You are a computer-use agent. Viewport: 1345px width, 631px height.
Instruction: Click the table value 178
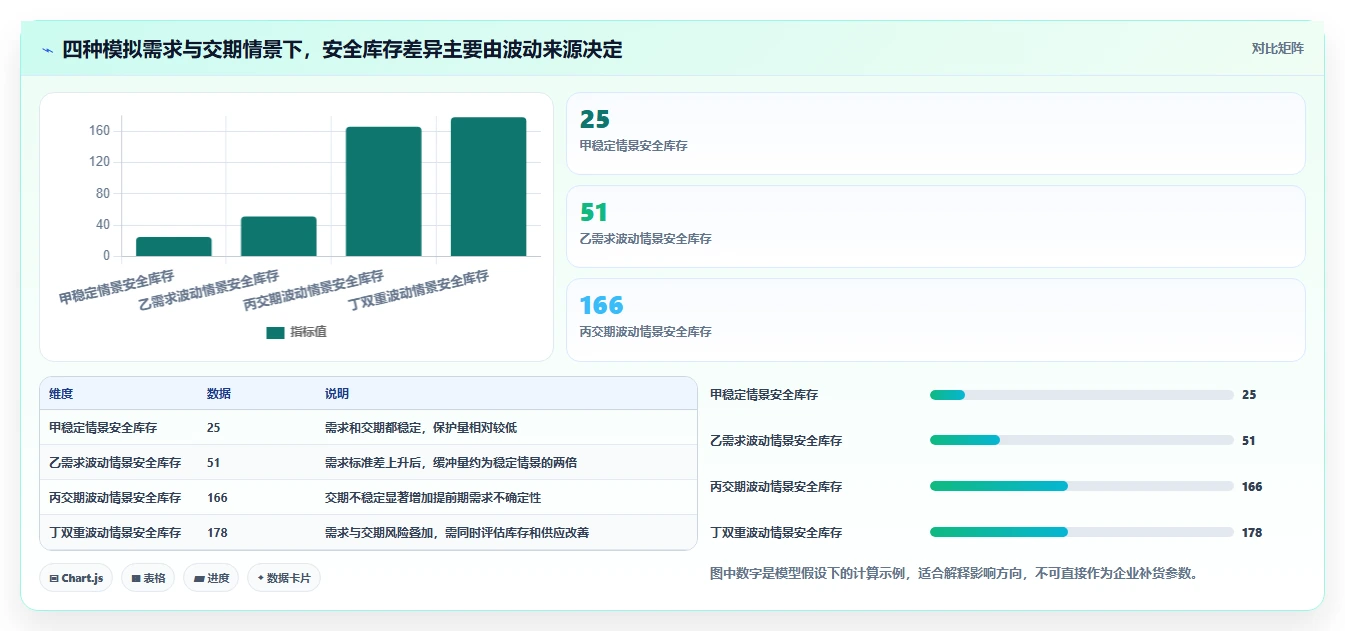pos(217,533)
